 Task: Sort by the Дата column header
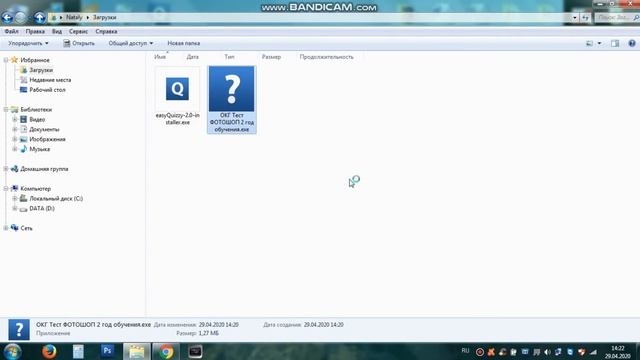pos(192,57)
